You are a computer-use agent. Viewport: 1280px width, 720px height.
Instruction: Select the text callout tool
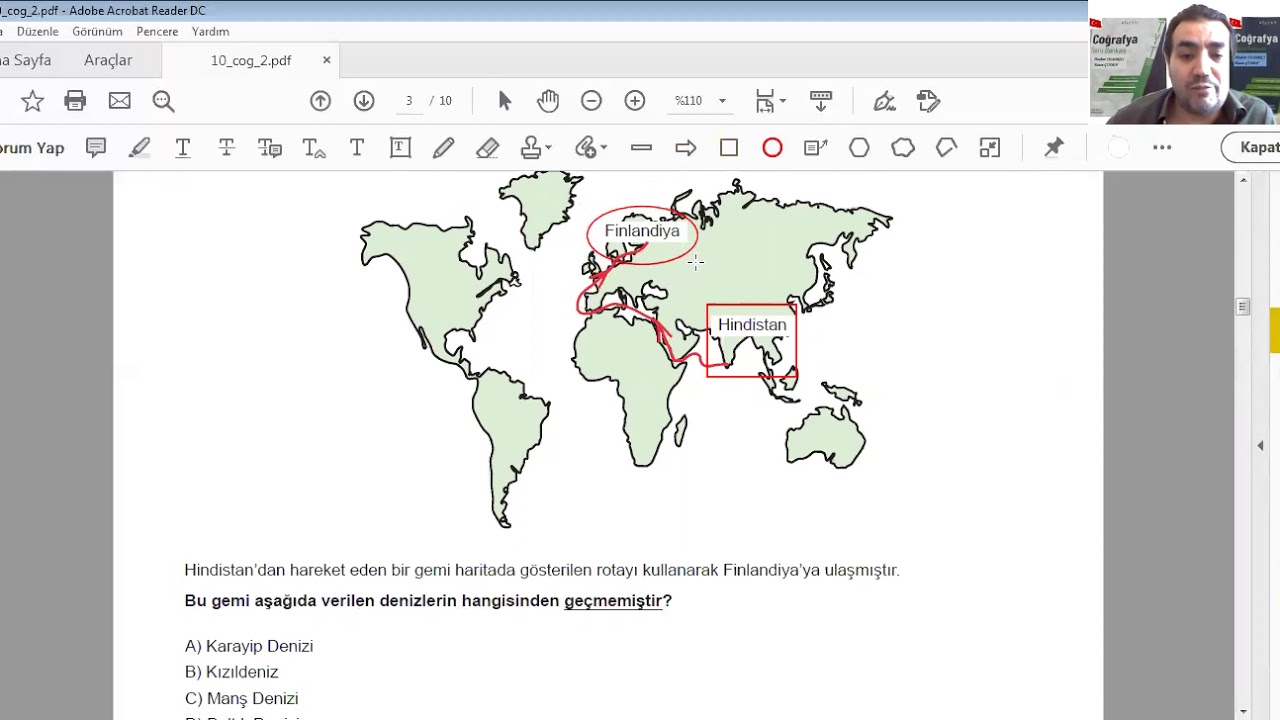[816, 148]
